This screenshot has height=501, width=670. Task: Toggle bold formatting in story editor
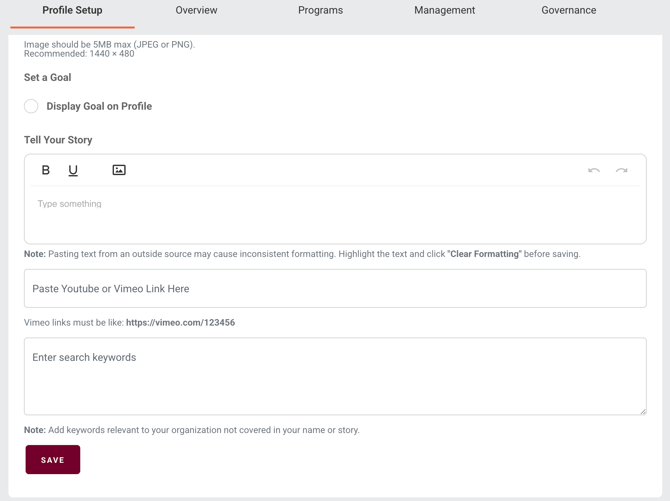[46, 170]
